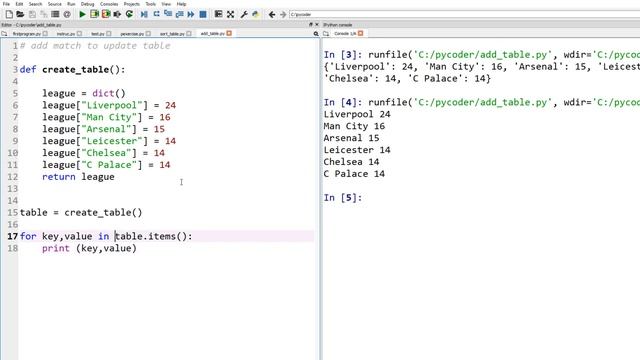Click 'C Palace 14' console output line
Image resolution: width=640 pixels, height=360 pixels.
354,174
